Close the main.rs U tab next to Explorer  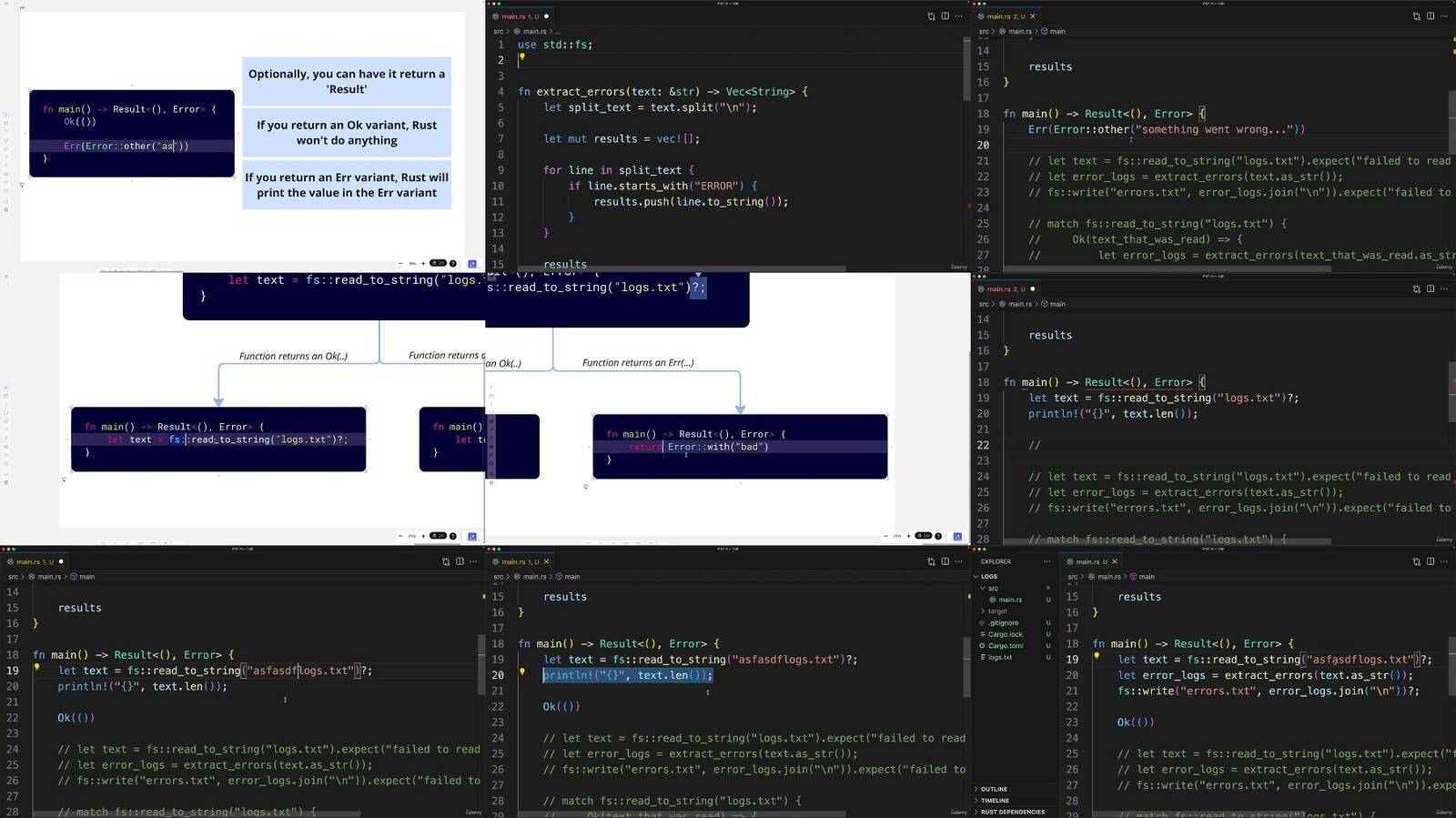pyautogui.click(x=1114, y=561)
